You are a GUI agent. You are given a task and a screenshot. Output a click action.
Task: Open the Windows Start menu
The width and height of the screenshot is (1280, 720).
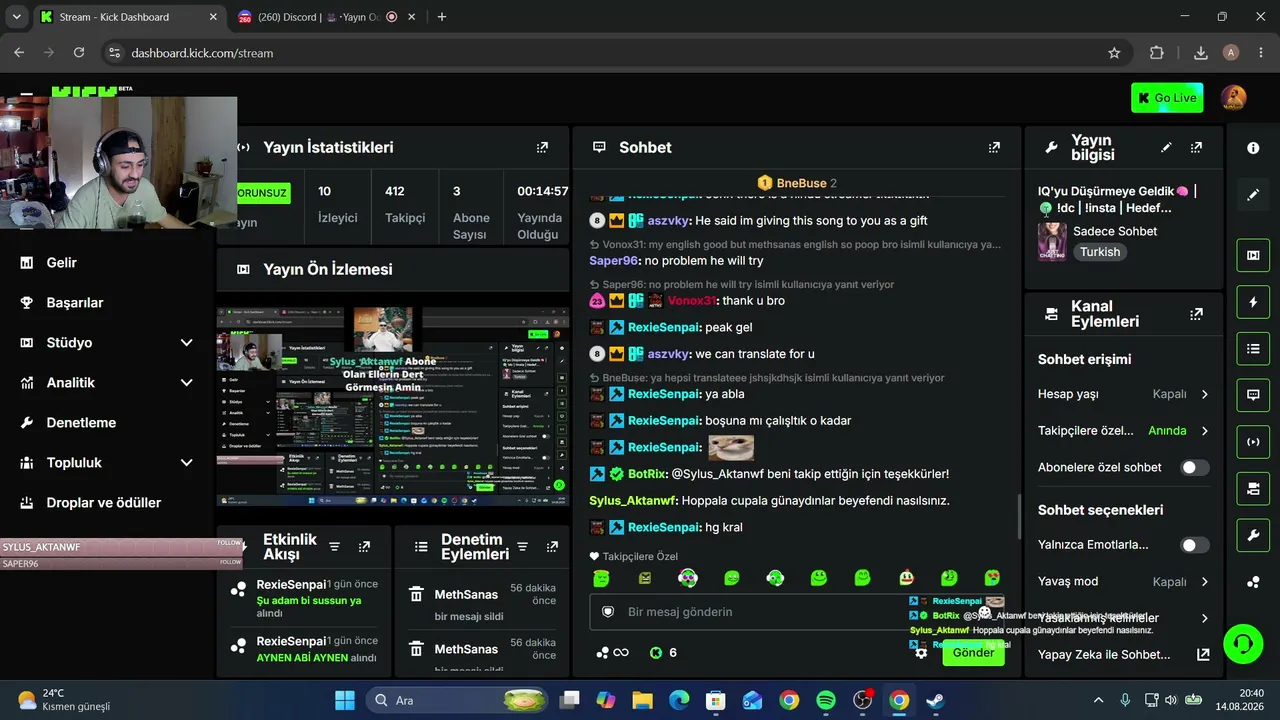click(x=345, y=700)
